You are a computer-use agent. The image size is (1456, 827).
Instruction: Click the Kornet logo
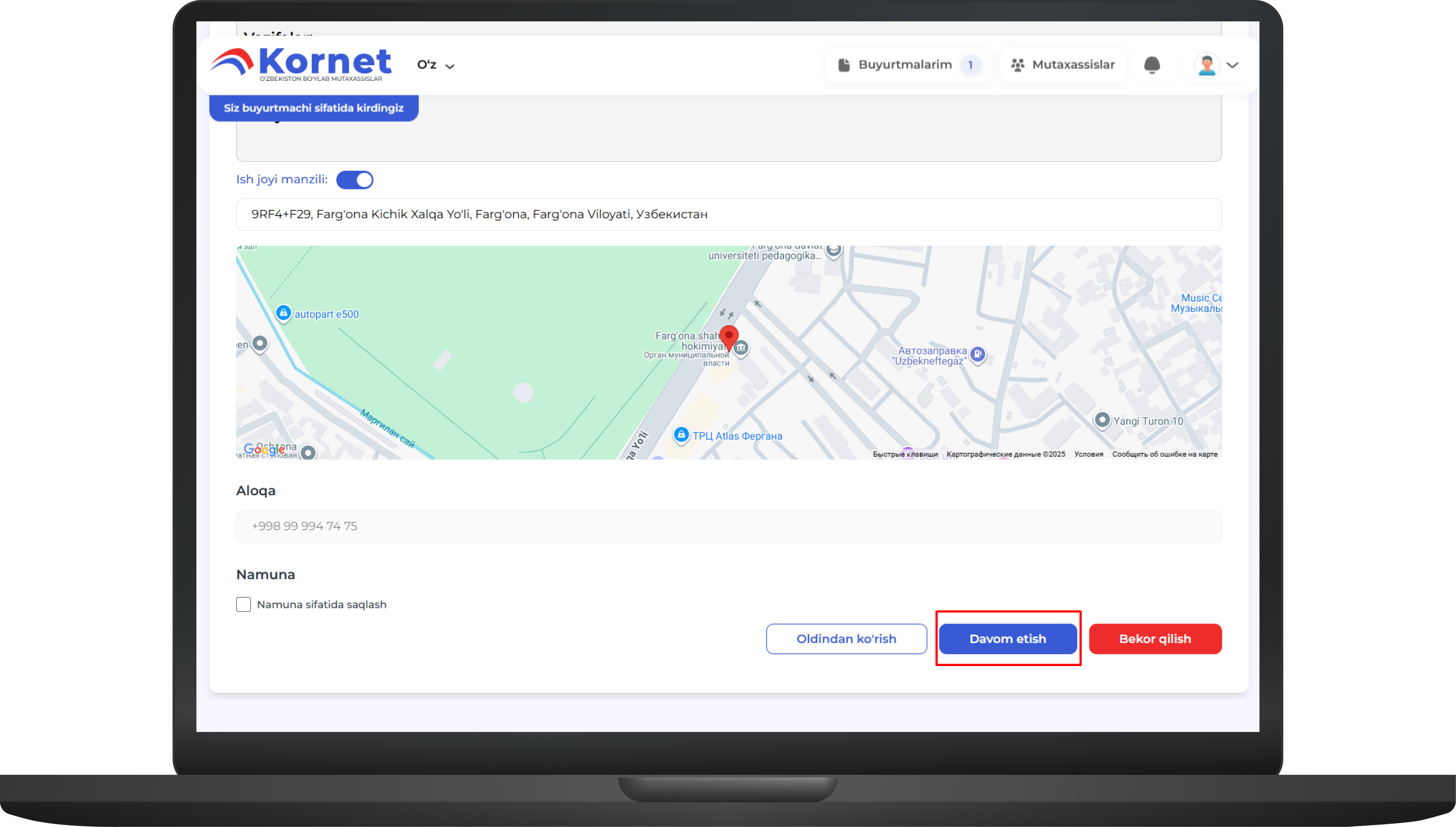[x=301, y=64]
